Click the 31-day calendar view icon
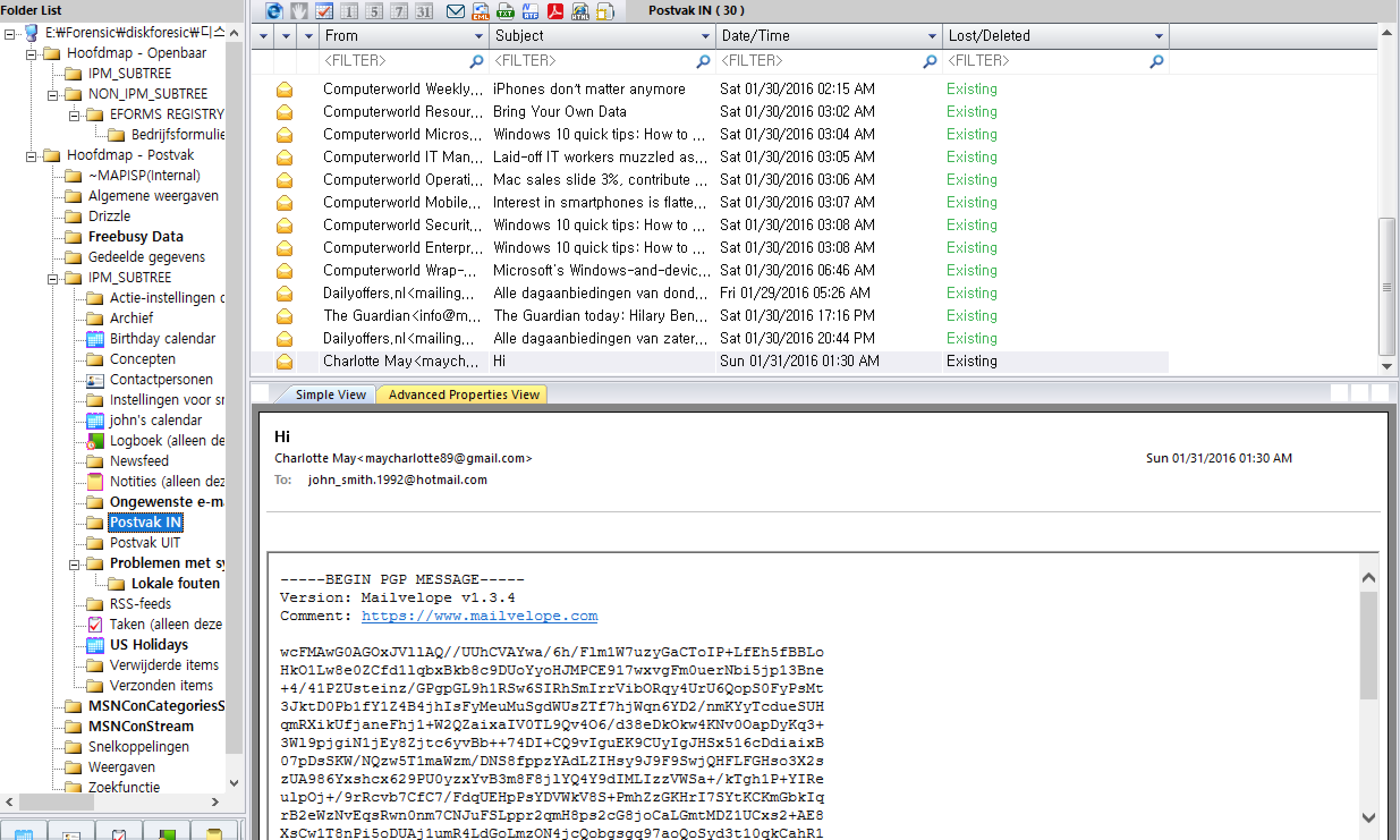 (x=423, y=11)
